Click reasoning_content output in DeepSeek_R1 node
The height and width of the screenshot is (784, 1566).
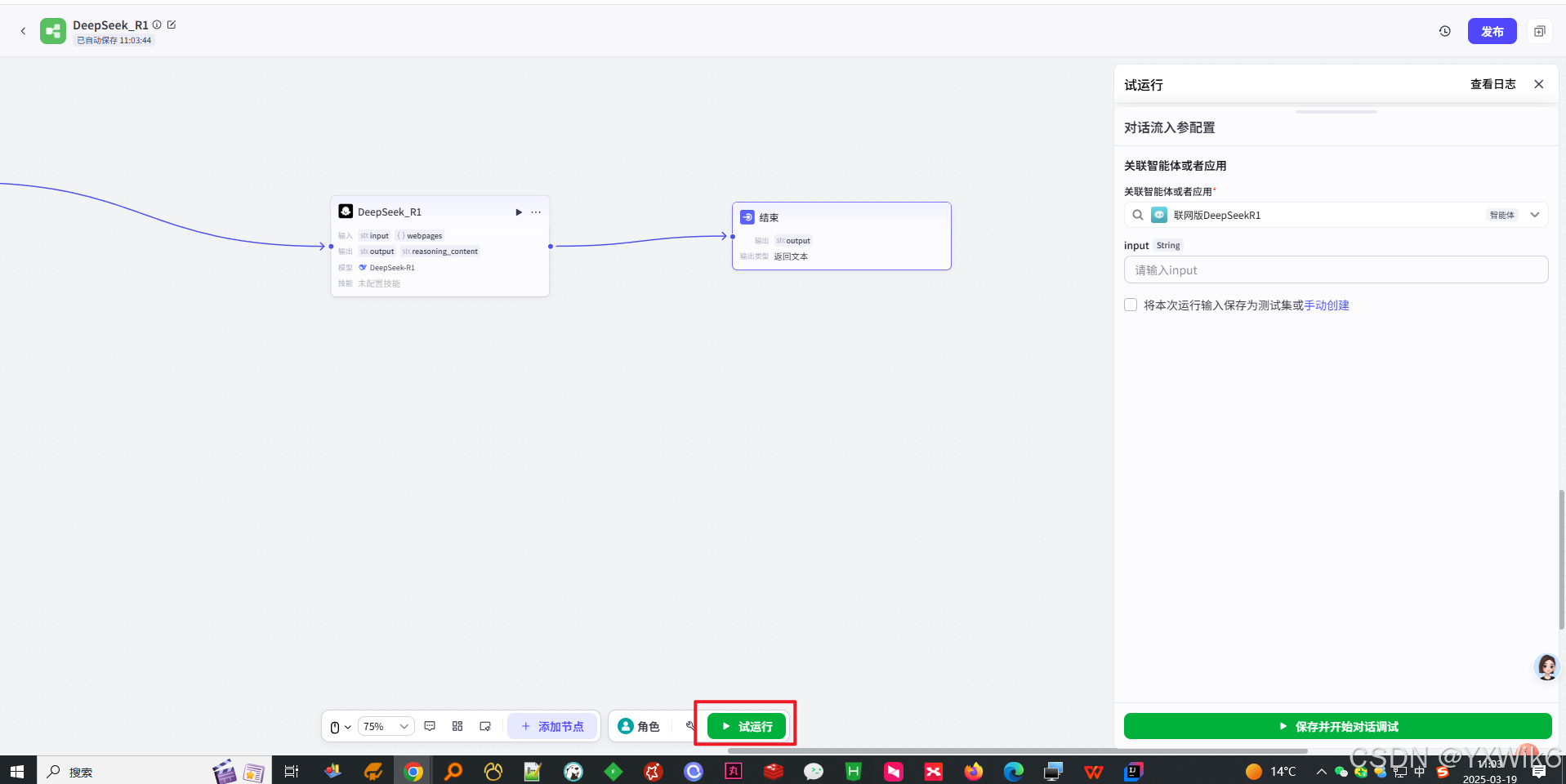440,252
